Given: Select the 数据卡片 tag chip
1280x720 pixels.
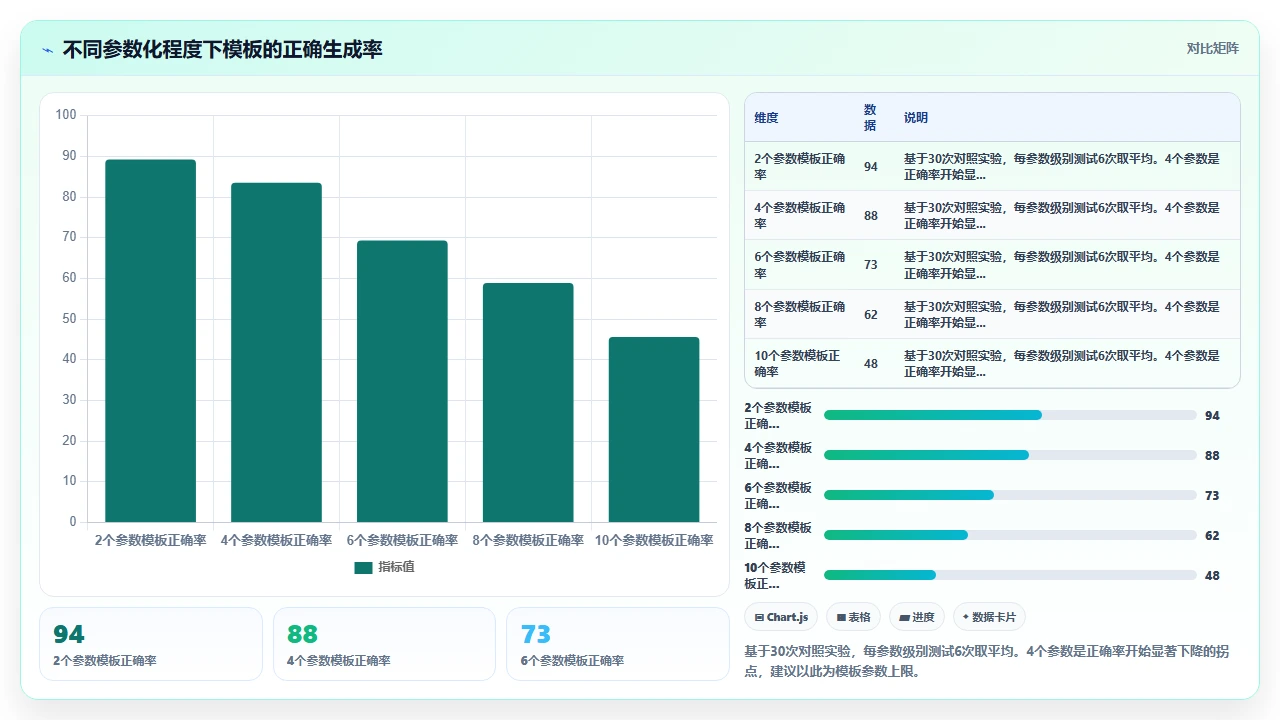Looking at the screenshot, I should point(989,617).
